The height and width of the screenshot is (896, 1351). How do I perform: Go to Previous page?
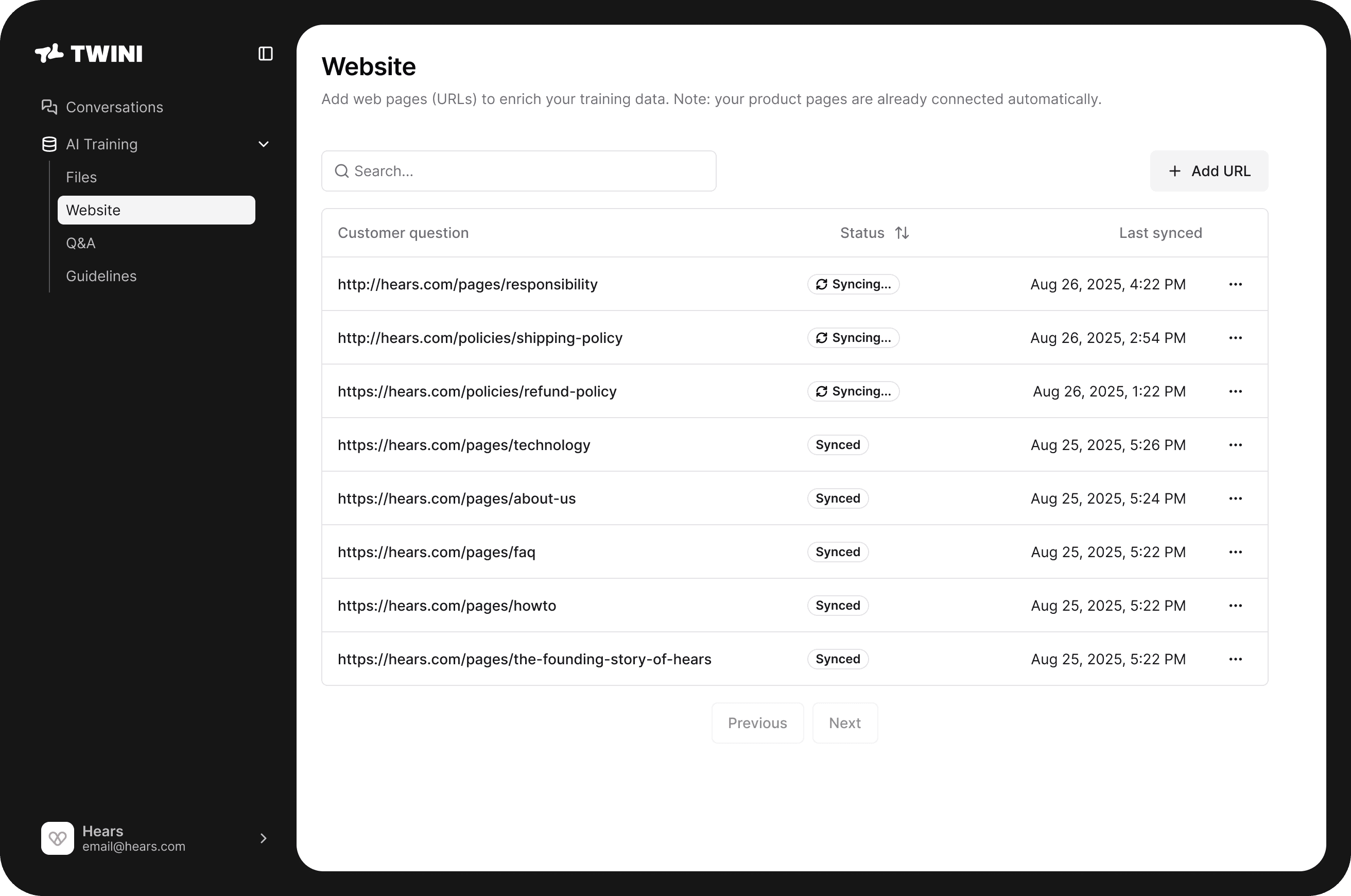757,723
